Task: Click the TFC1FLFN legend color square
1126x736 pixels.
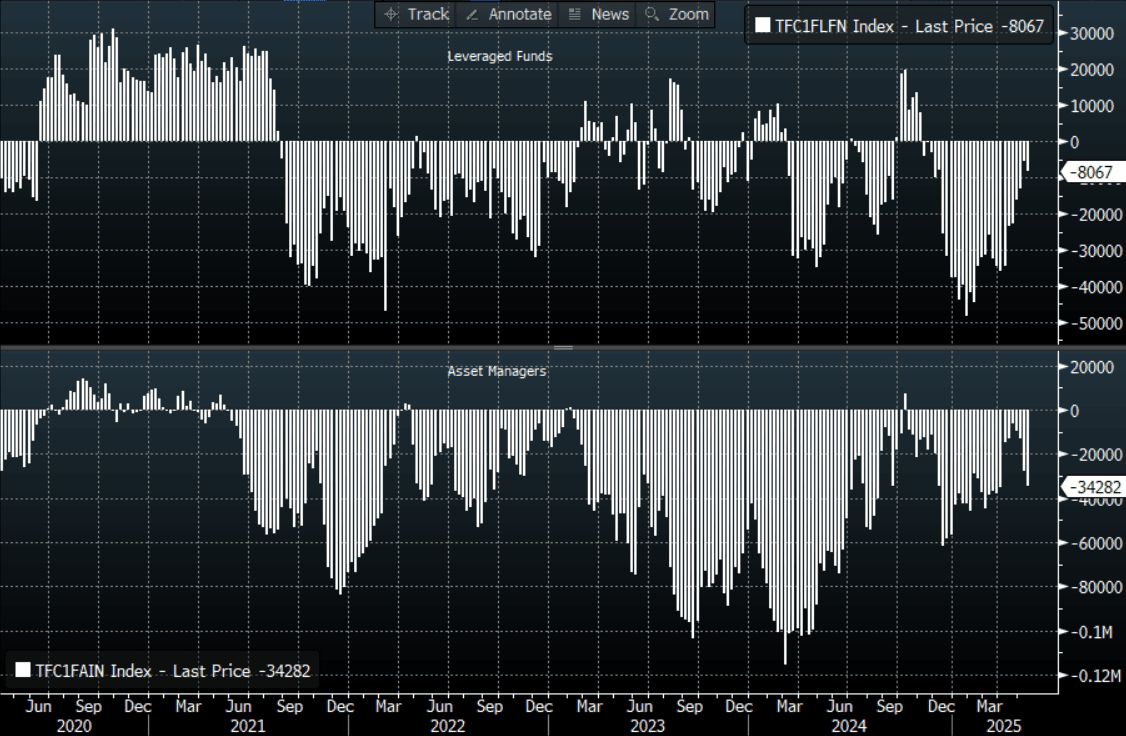Action: (762, 27)
